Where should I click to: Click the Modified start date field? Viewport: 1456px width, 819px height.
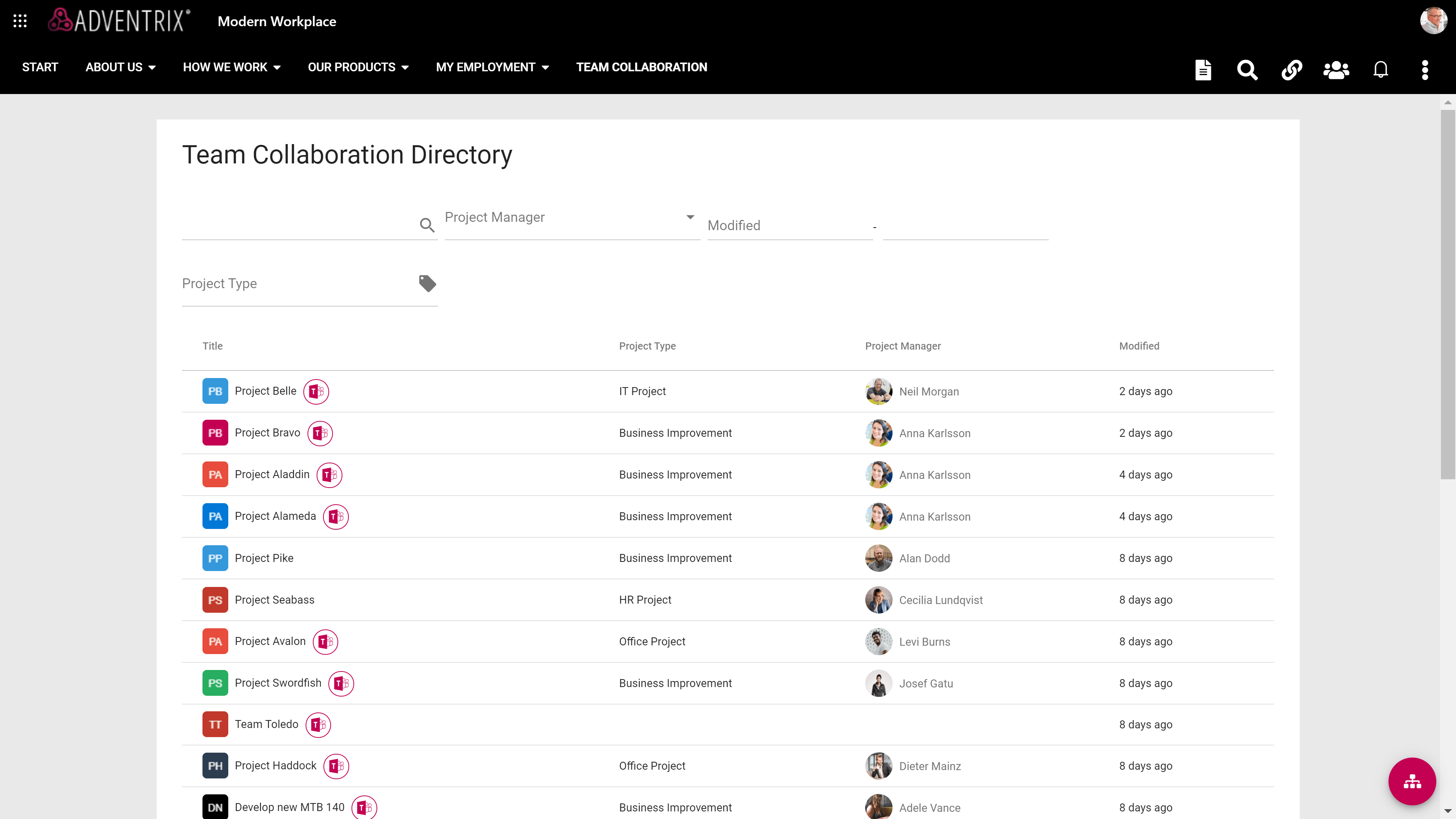789,226
